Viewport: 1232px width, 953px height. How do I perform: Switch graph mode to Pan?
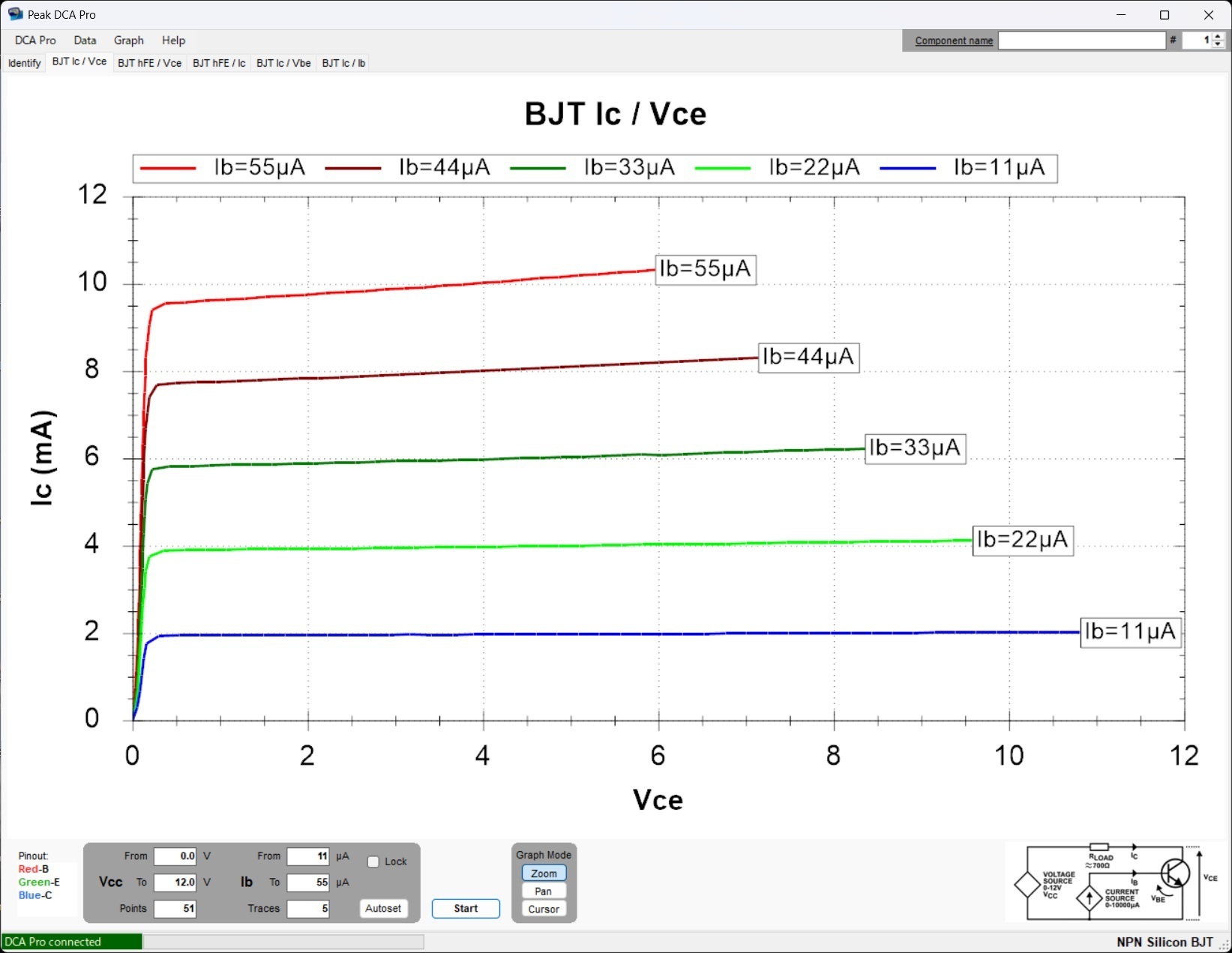tap(544, 892)
